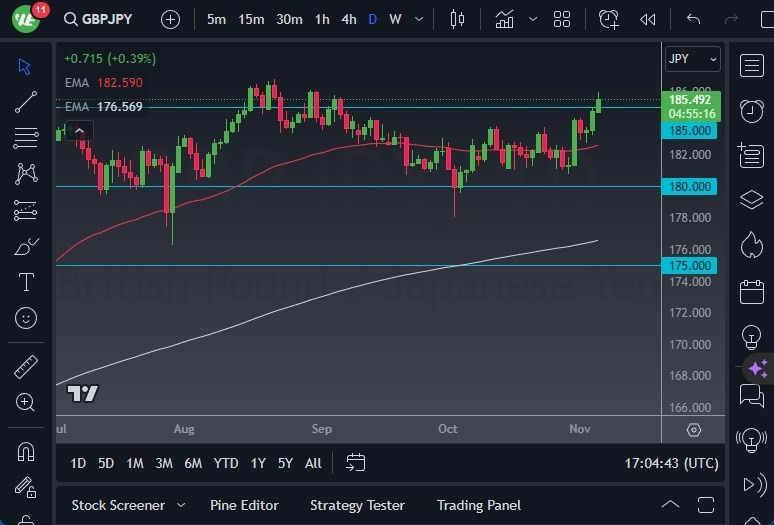The height and width of the screenshot is (525, 774).
Task: Set date range to All
Action: pos(313,463)
